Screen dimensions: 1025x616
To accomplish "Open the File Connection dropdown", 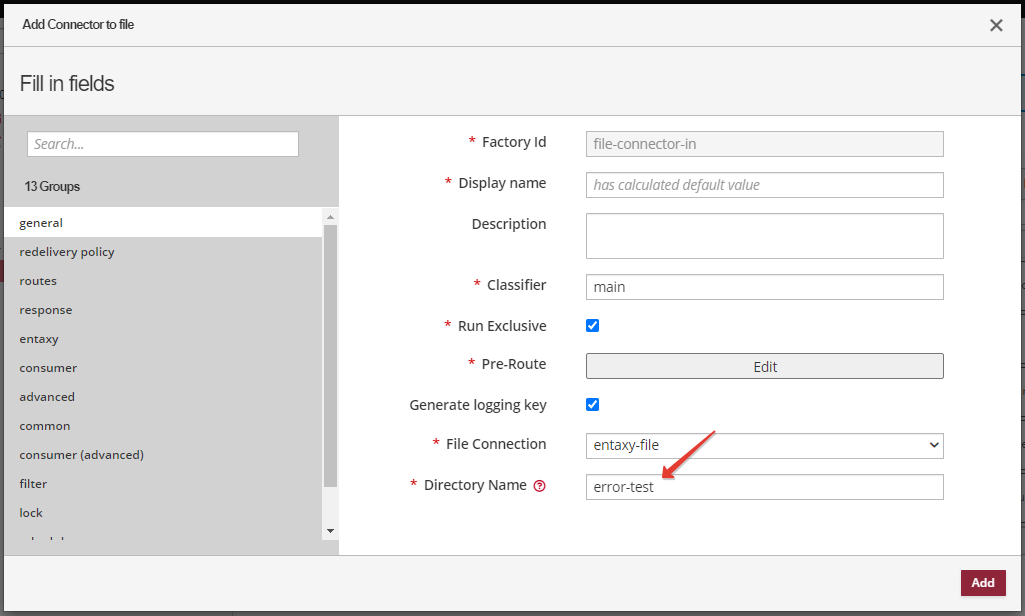I will (764, 445).
